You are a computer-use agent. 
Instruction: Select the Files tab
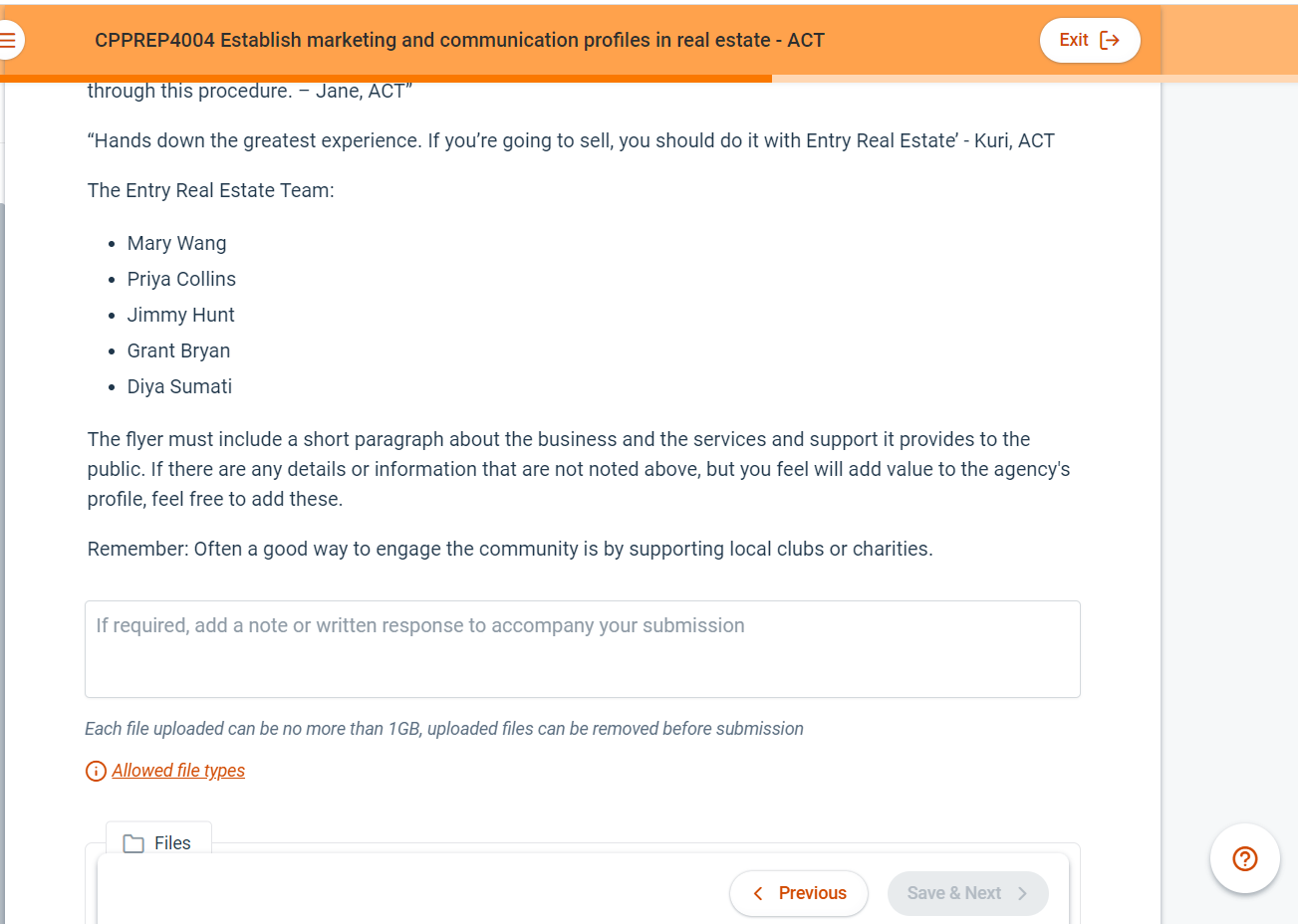tap(158, 842)
